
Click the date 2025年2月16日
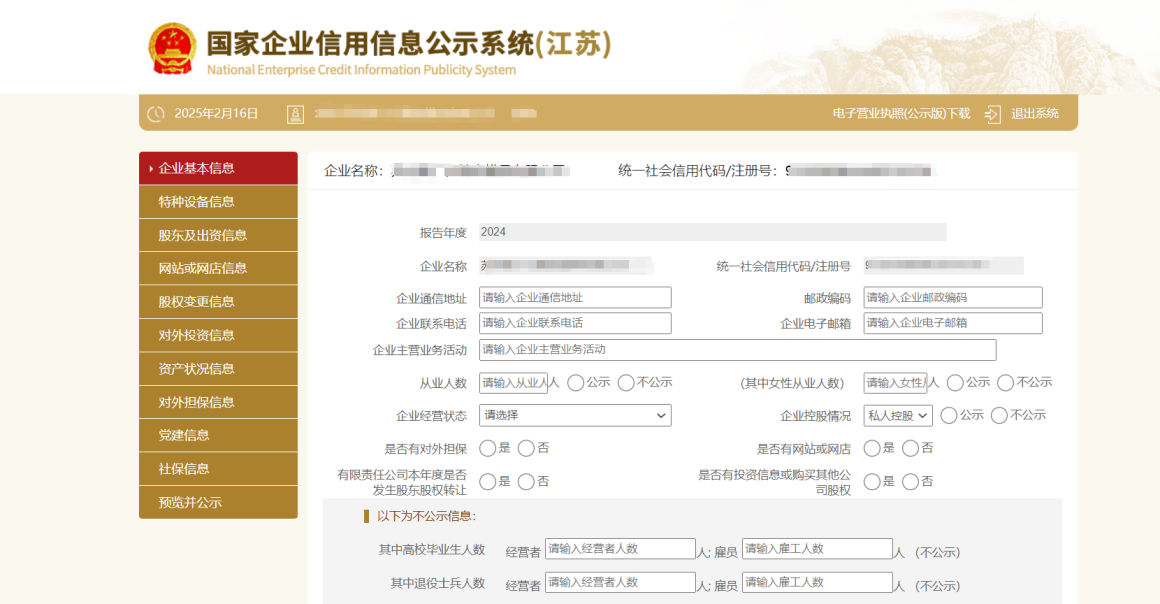pyautogui.click(x=216, y=113)
